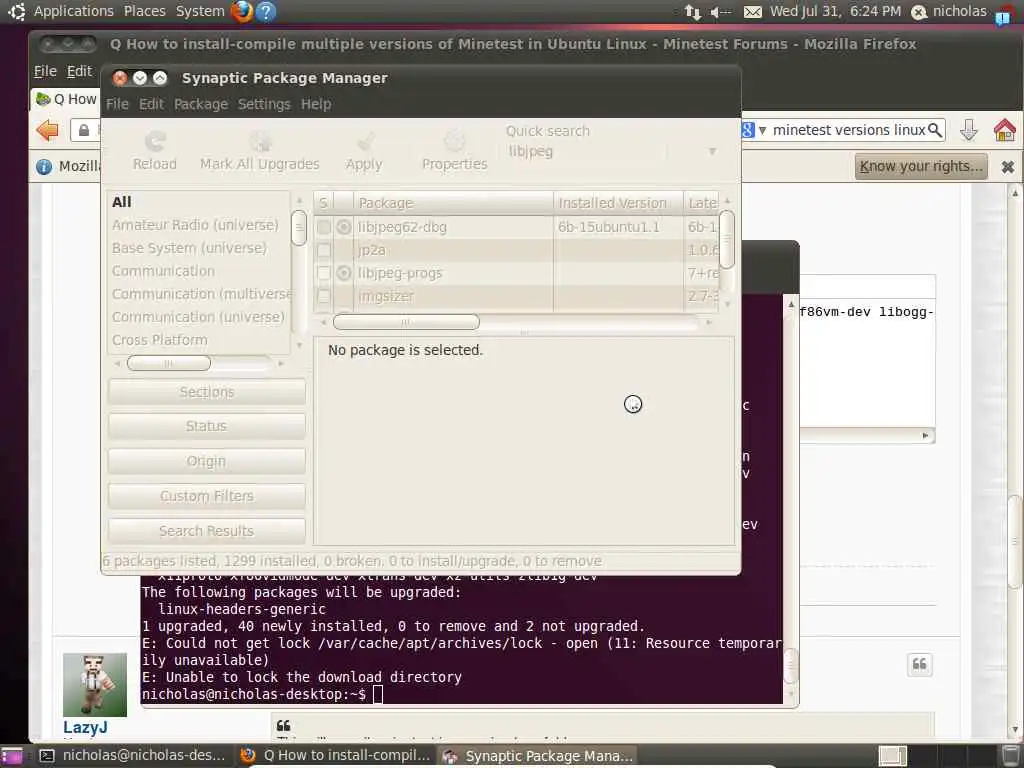Click the Search Results button

point(206,531)
